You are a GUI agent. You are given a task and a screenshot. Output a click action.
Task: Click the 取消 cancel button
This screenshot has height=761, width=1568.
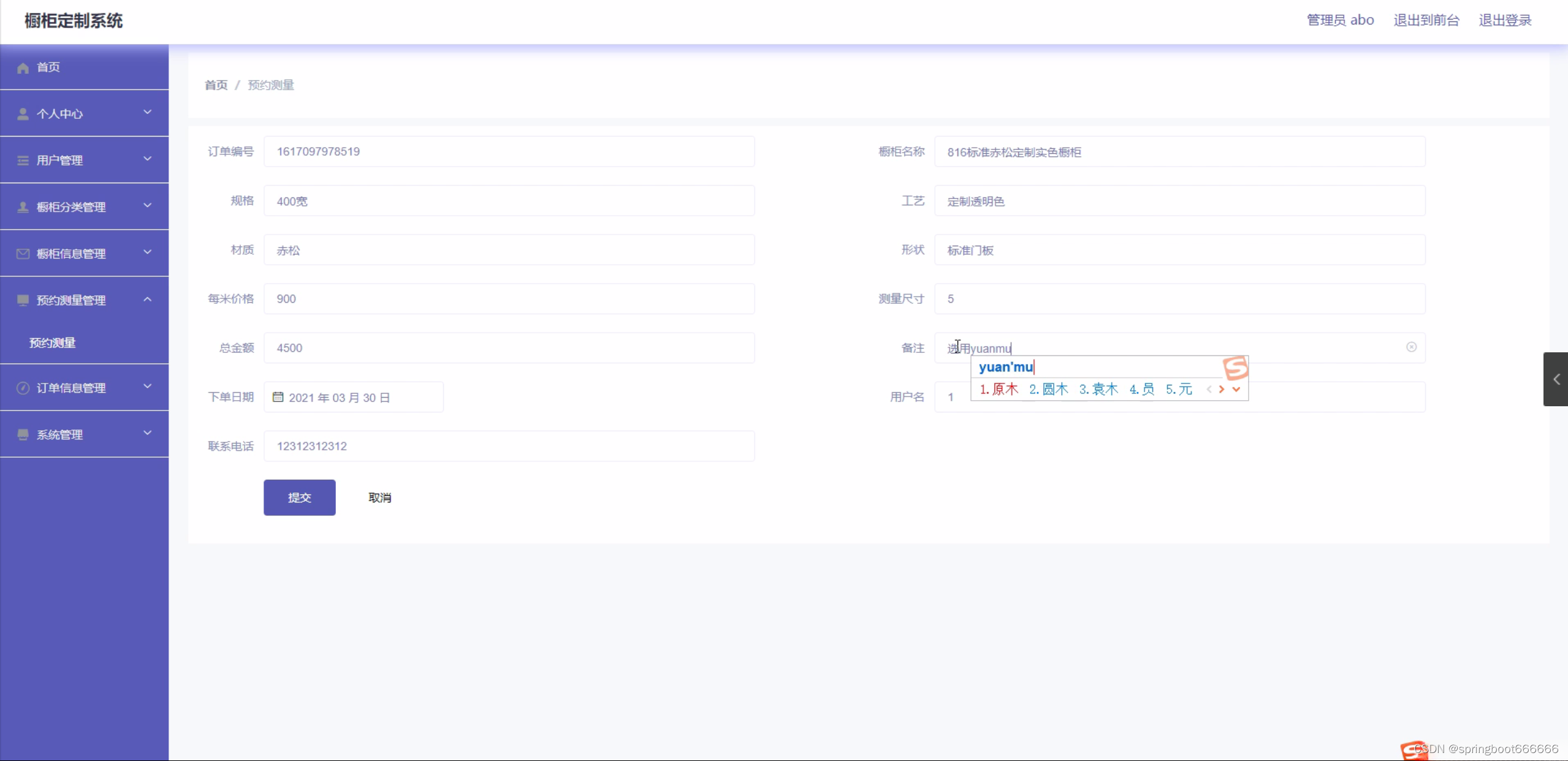click(x=379, y=498)
